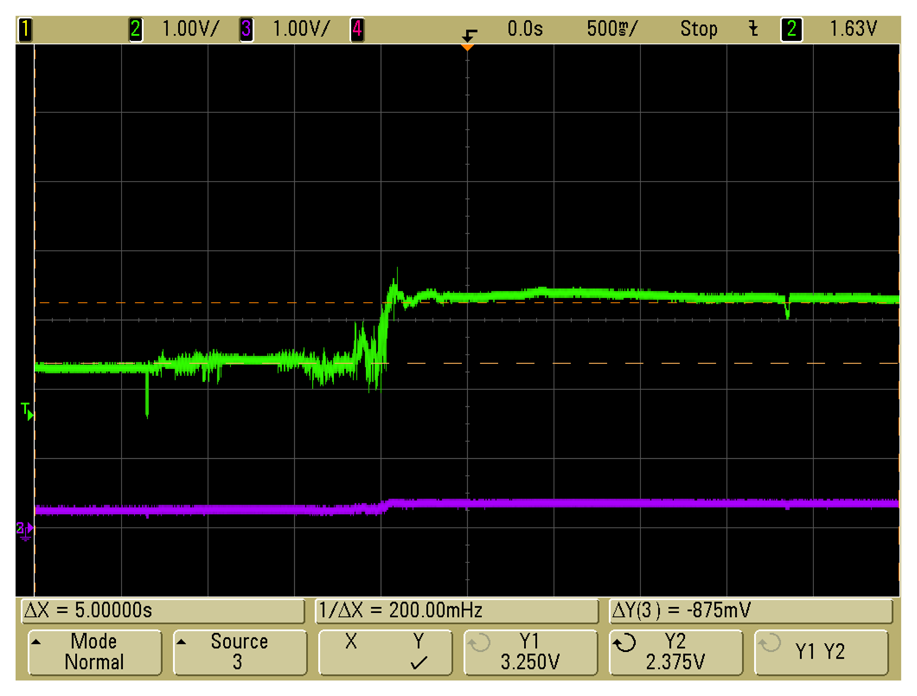Select the Y1 3.250V cursor softkey

click(x=530, y=652)
